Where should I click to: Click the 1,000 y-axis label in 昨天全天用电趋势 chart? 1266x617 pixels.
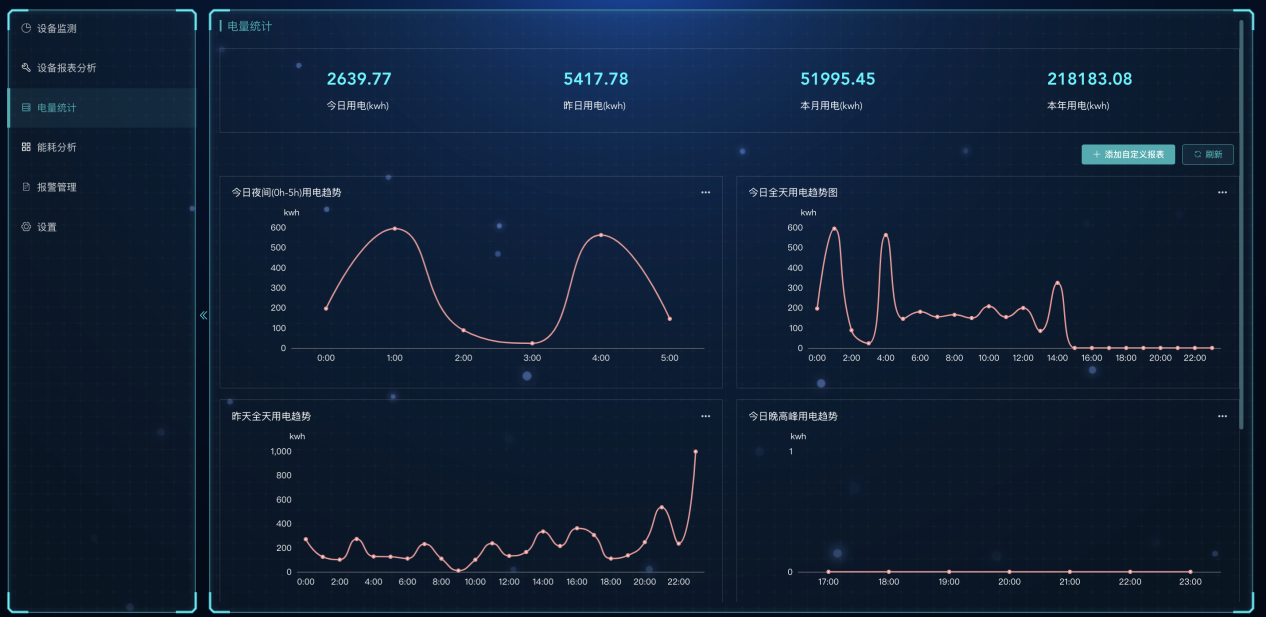(280, 452)
